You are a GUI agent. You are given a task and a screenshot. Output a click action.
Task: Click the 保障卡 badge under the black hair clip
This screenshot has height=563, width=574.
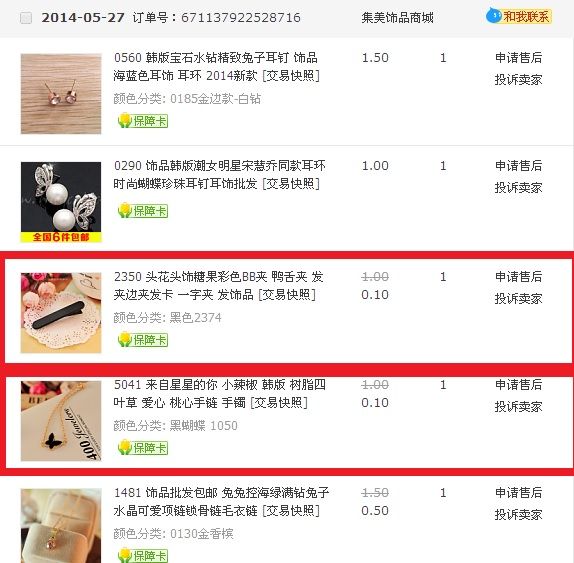click(143, 340)
